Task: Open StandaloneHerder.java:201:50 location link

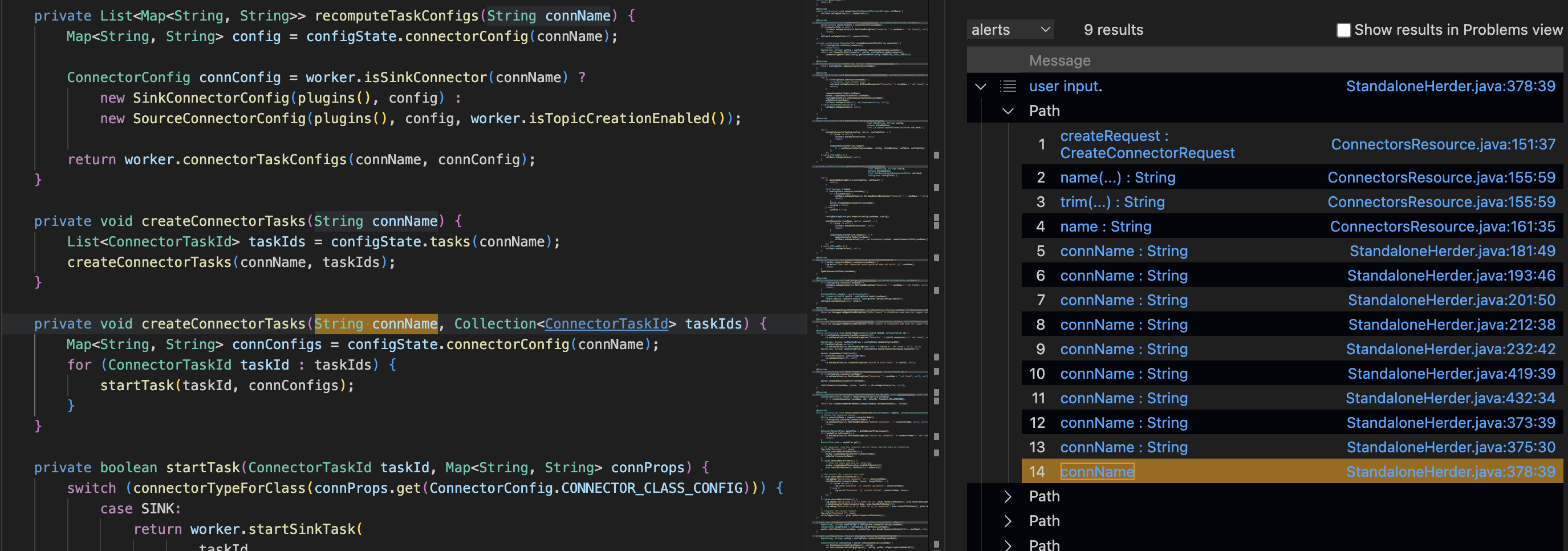Action: (x=1451, y=300)
